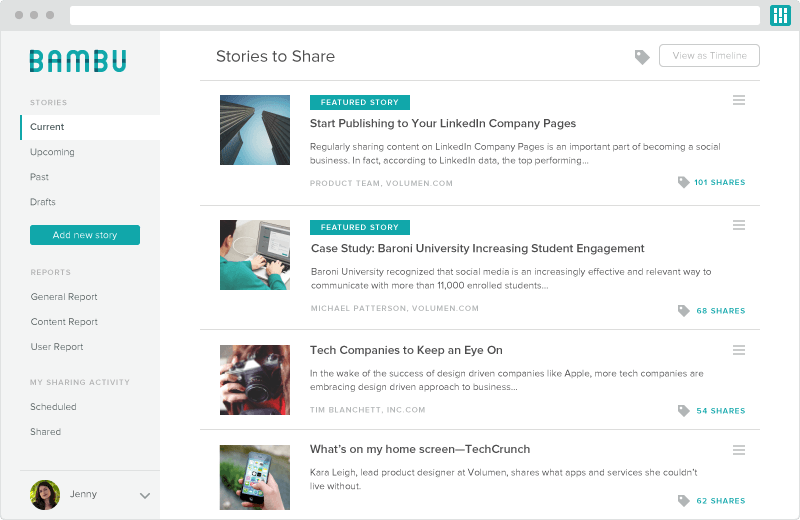Select Upcoming in the Stories sidebar
This screenshot has height=520, width=800.
[x=52, y=152]
